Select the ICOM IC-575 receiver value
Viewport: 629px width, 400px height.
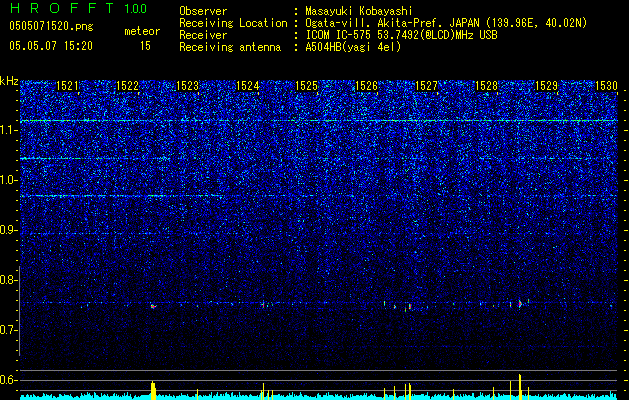tap(401, 35)
